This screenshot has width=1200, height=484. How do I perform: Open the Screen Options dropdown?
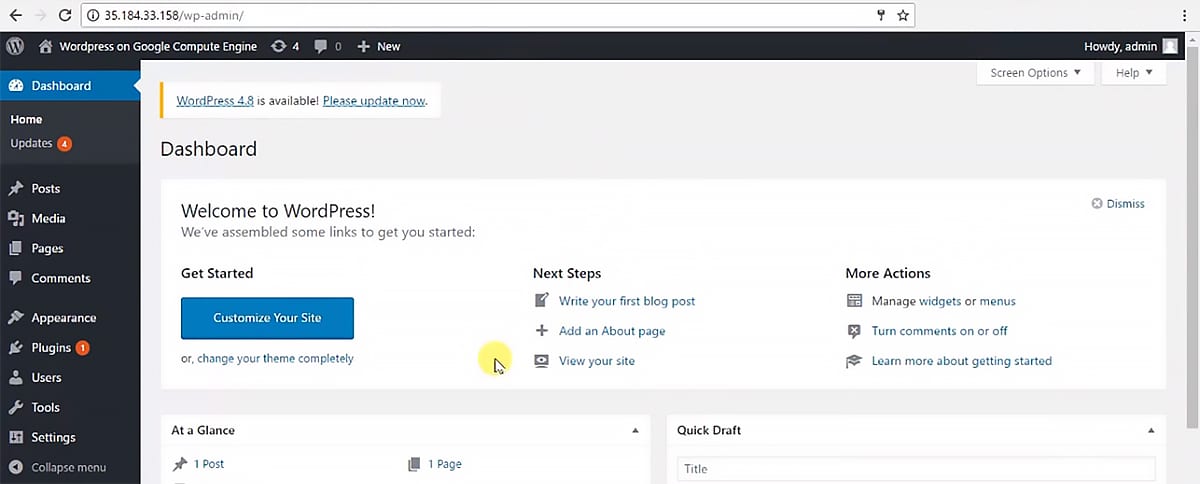[x=1036, y=73]
